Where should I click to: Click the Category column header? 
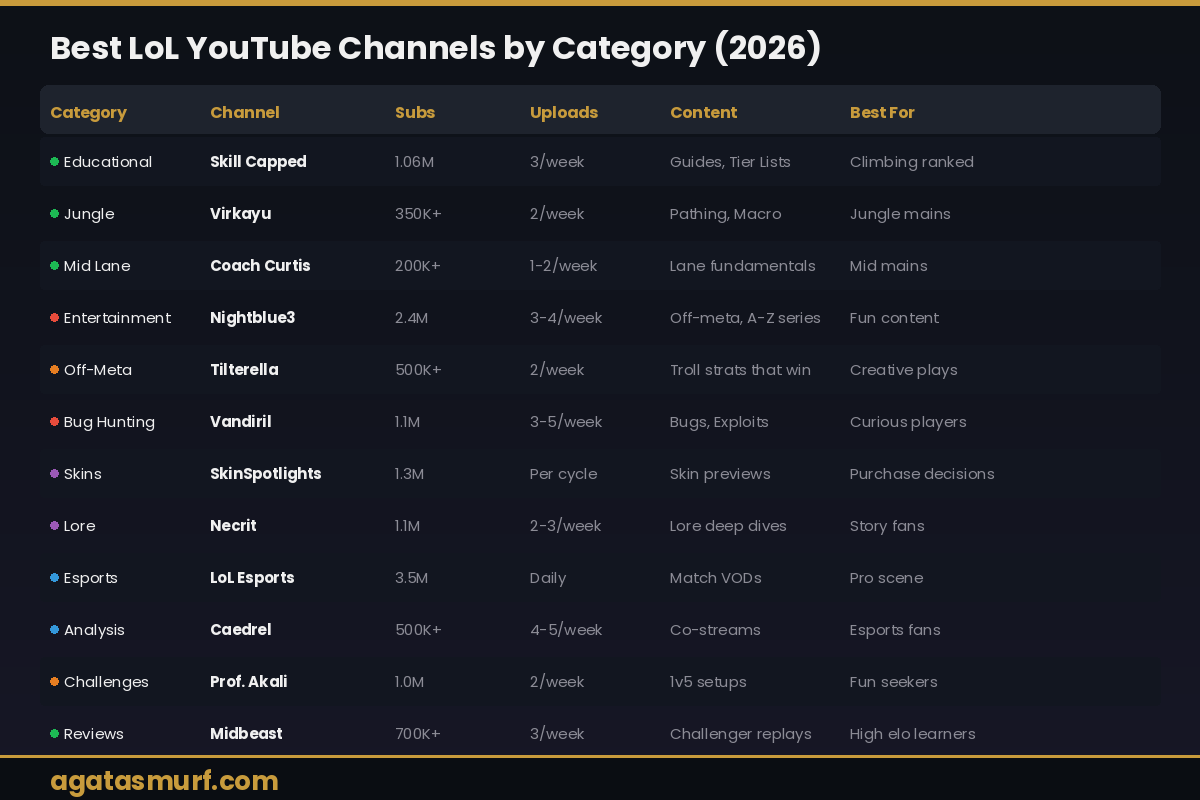click(x=88, y=113)
